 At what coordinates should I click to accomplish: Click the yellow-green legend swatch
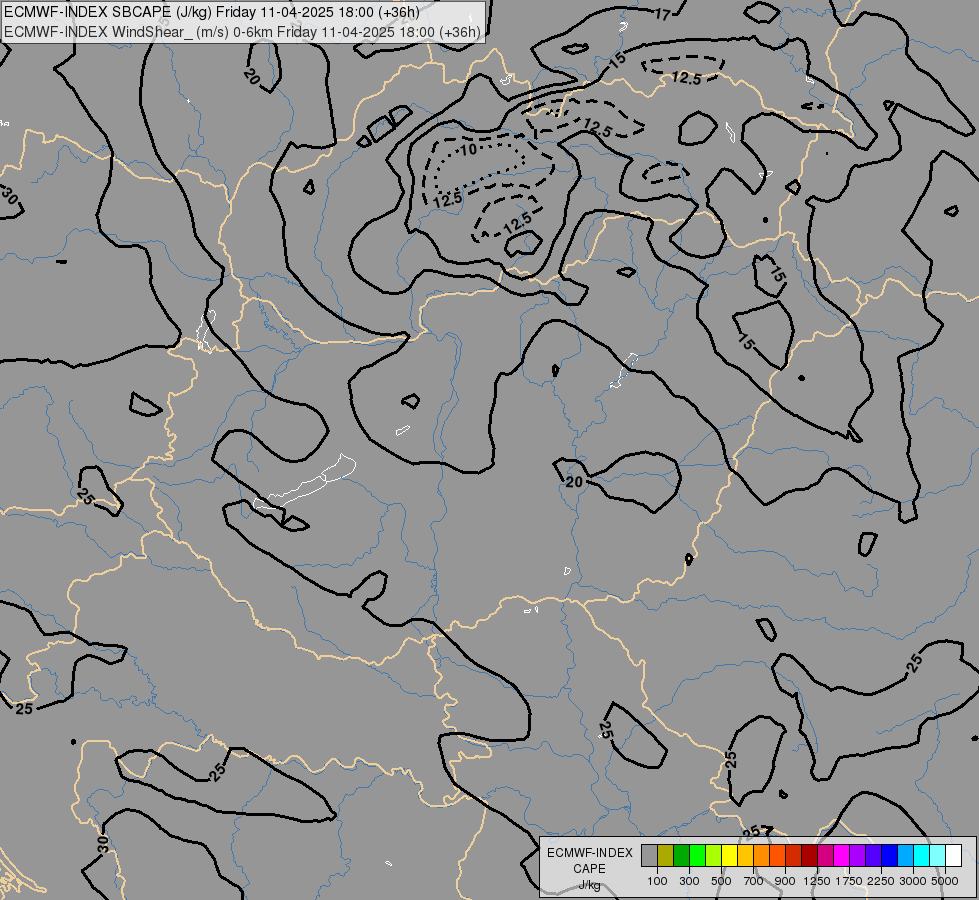point(714,855)
